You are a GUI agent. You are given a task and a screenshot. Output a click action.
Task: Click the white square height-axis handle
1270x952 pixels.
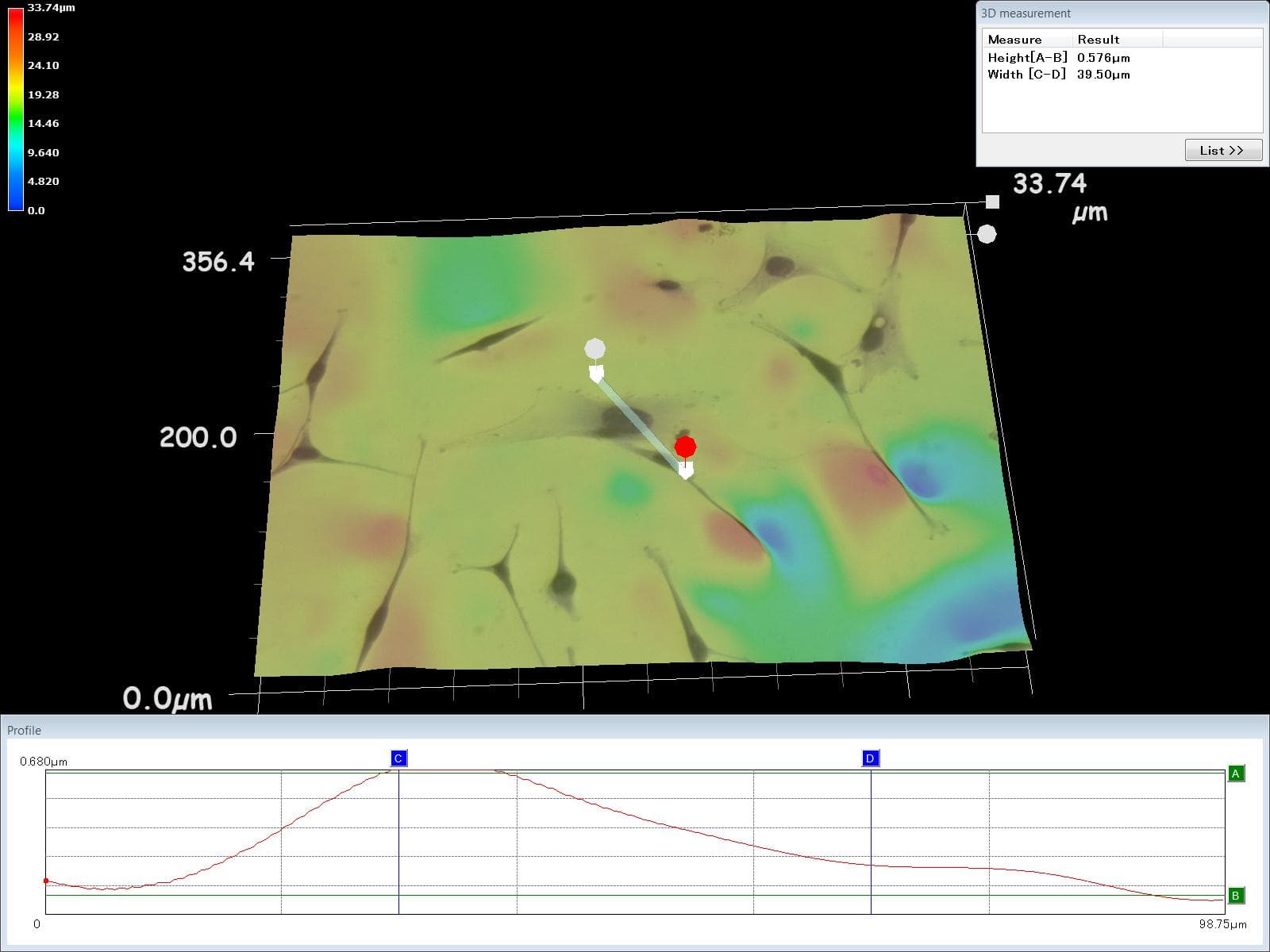[x=992, y=202]
